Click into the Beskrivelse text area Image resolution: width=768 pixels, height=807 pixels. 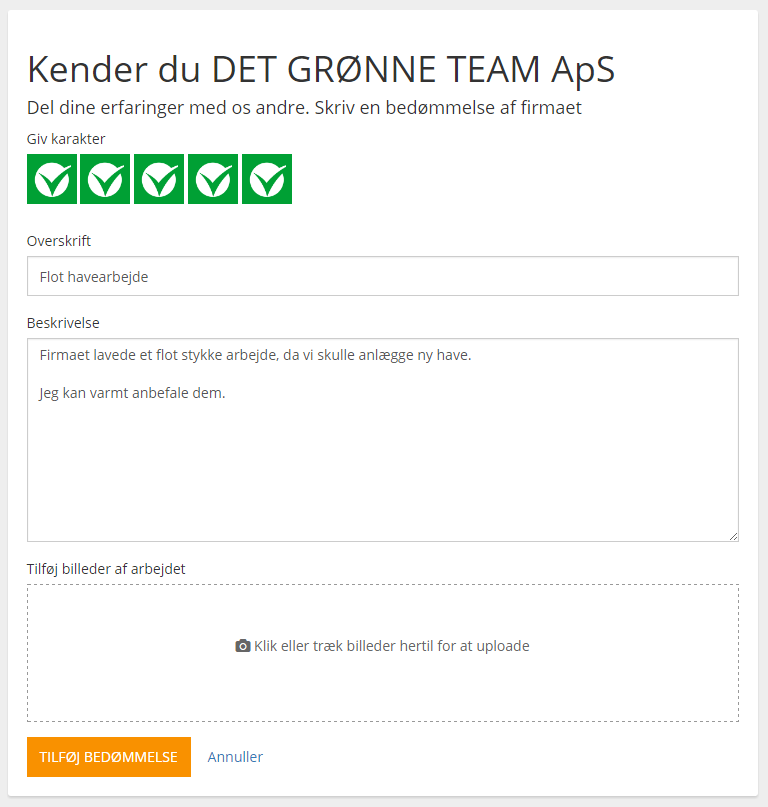(383, 440)
